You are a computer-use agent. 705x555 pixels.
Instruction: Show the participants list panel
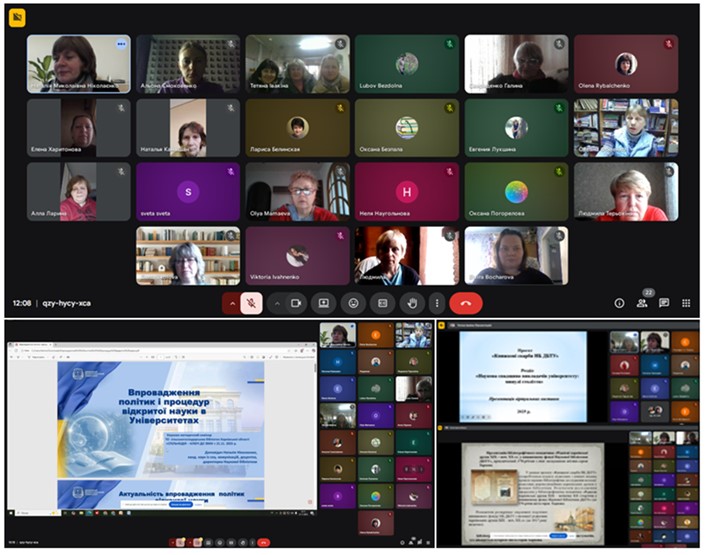coord(642,303)
